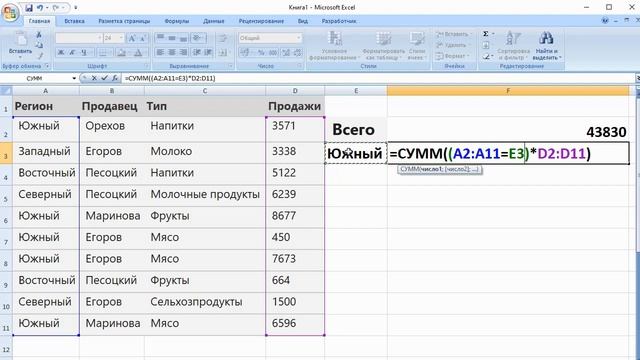Align text to the left

click(x=160, y=52)
